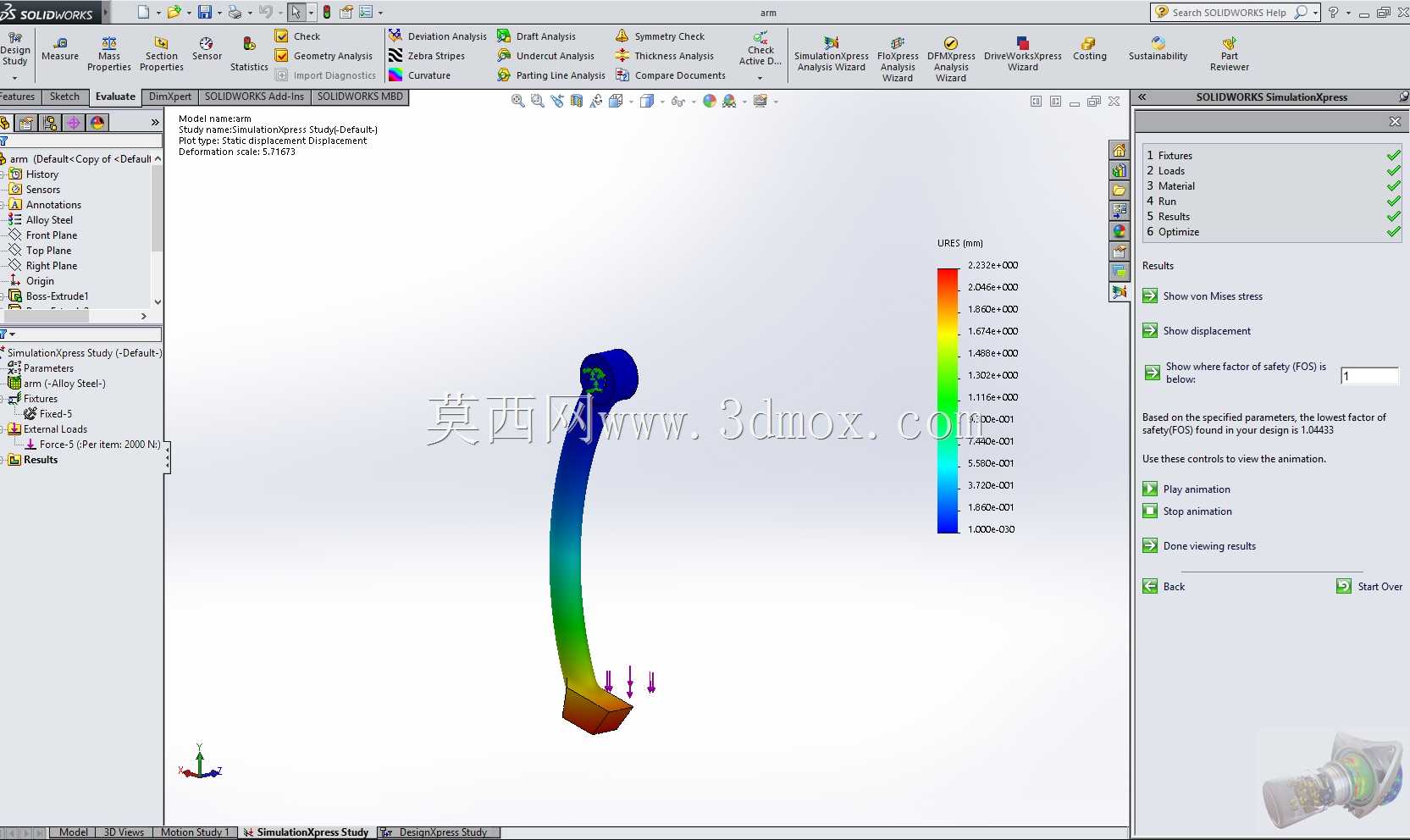Switch to the Sketch tab
The height and width of the screenshot is (840, 1410).
point(64,97)
